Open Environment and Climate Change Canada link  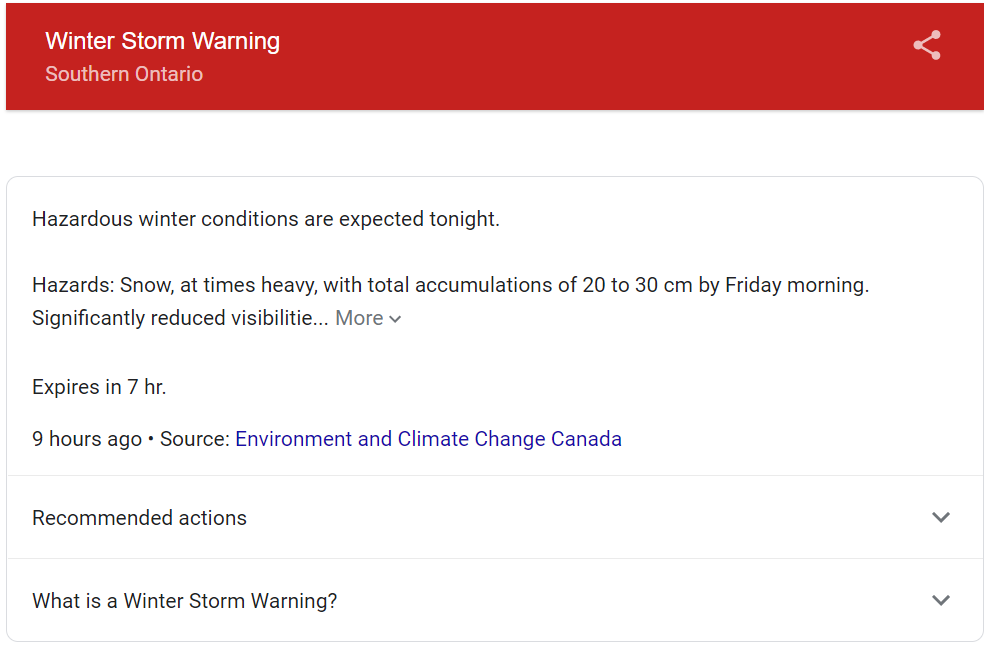pyautogui.click(x=428, y=439)
